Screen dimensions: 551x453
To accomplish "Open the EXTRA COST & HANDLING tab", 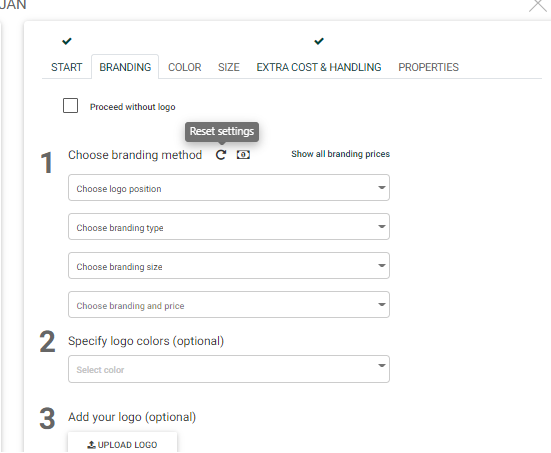I will point(319,67).
